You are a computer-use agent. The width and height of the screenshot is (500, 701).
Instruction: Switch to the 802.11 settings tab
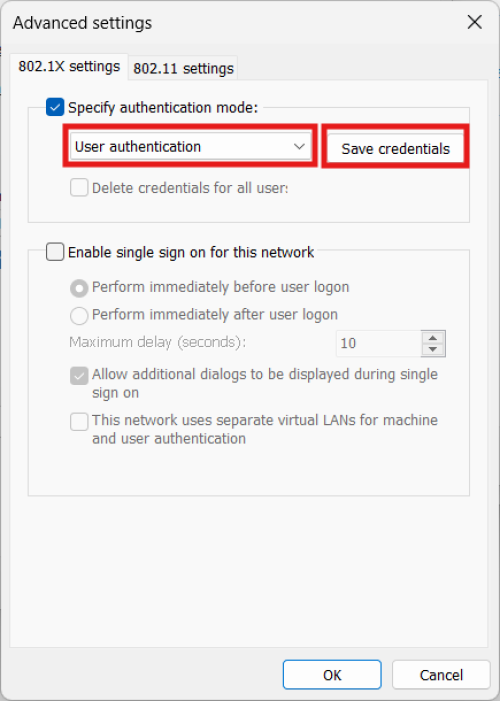pyautogui.click(x=183, y=68)
